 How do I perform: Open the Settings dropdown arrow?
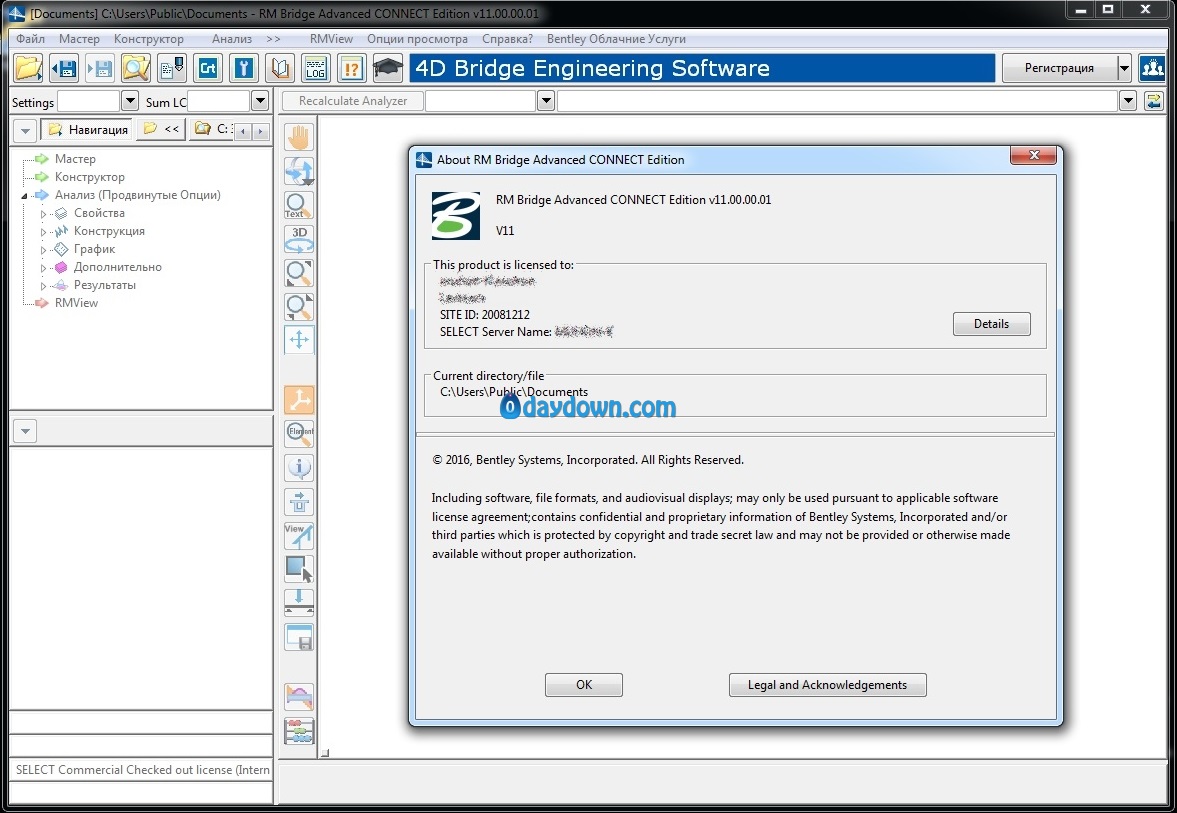click(129, 101)
